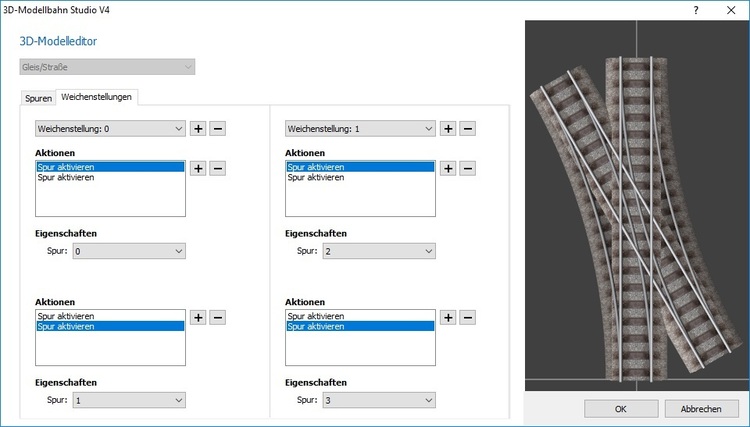
Task: Close the 3D-Modellbahn Studio dialog
Action: (x=731, y=10)
